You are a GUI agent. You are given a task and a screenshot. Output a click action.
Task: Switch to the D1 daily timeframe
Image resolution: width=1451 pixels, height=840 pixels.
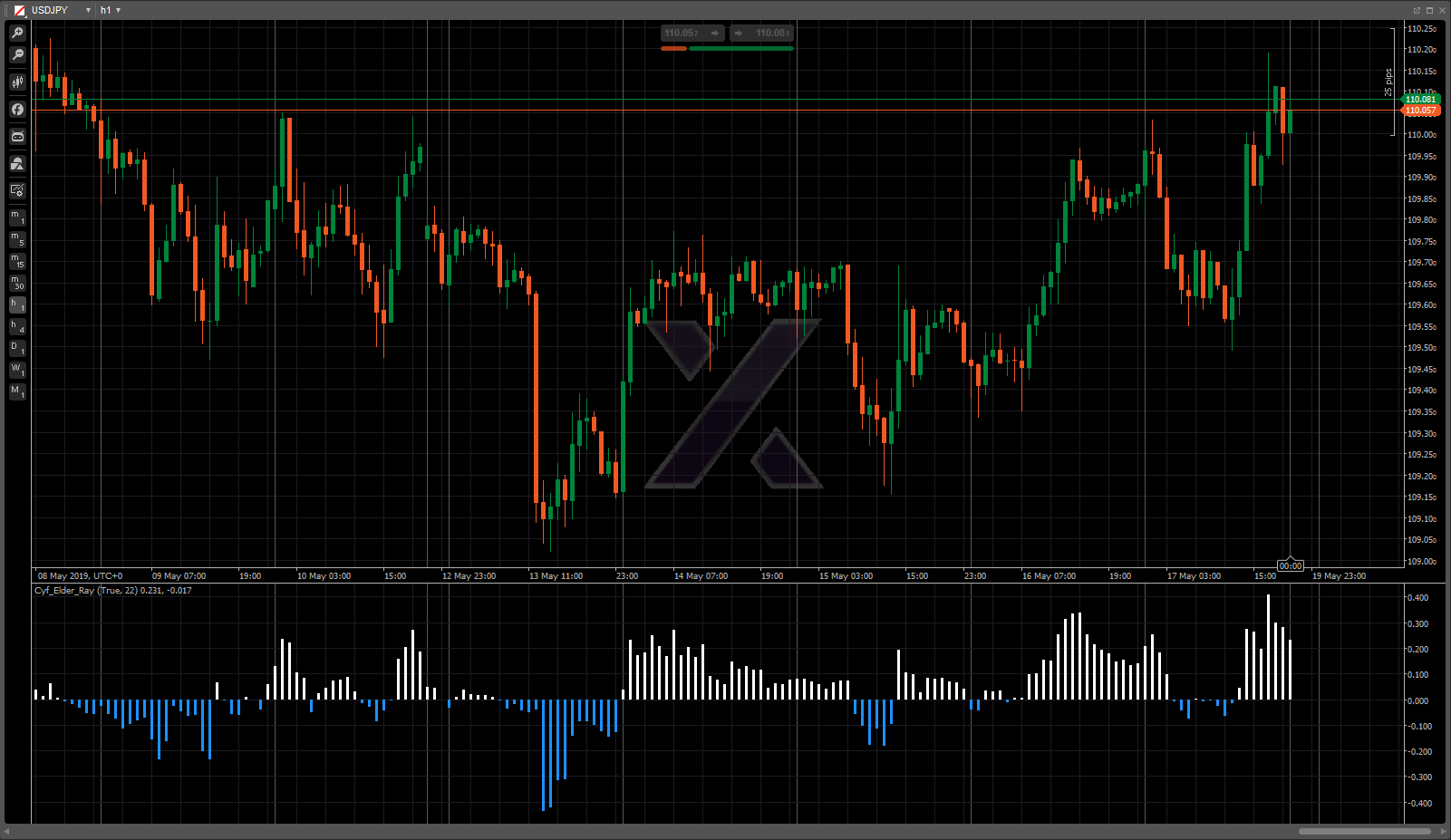[x=17, y=349]
